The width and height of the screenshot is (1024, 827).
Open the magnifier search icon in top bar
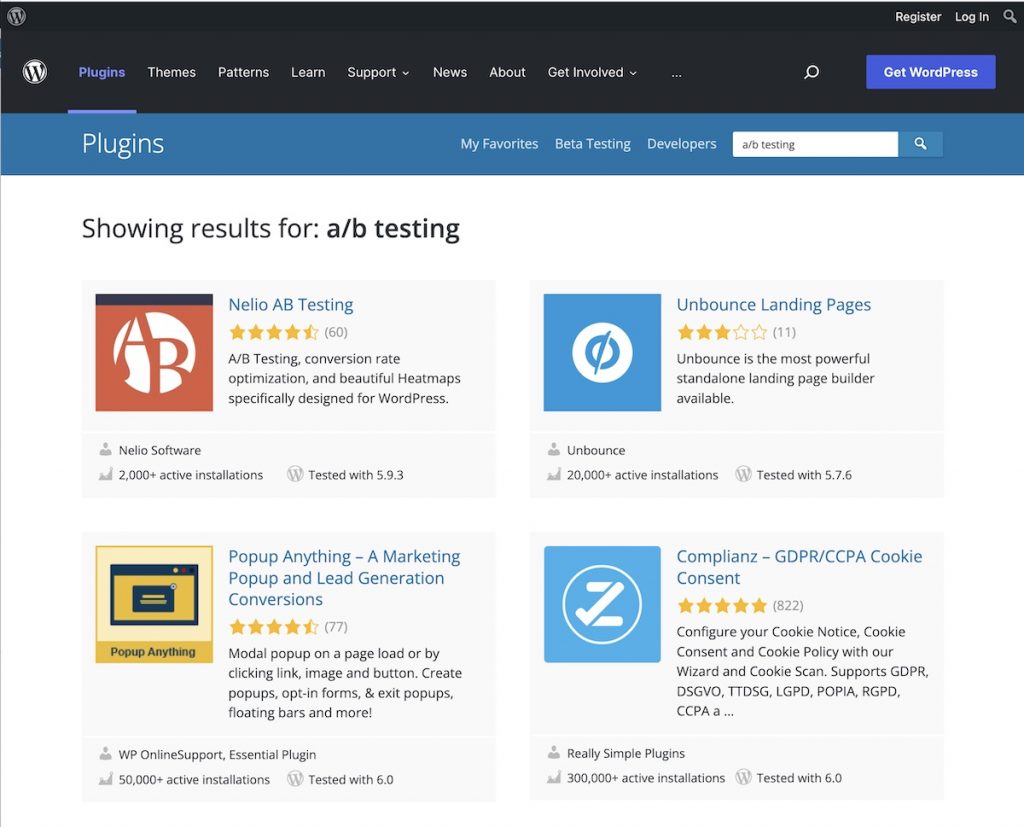point(1010,16)
